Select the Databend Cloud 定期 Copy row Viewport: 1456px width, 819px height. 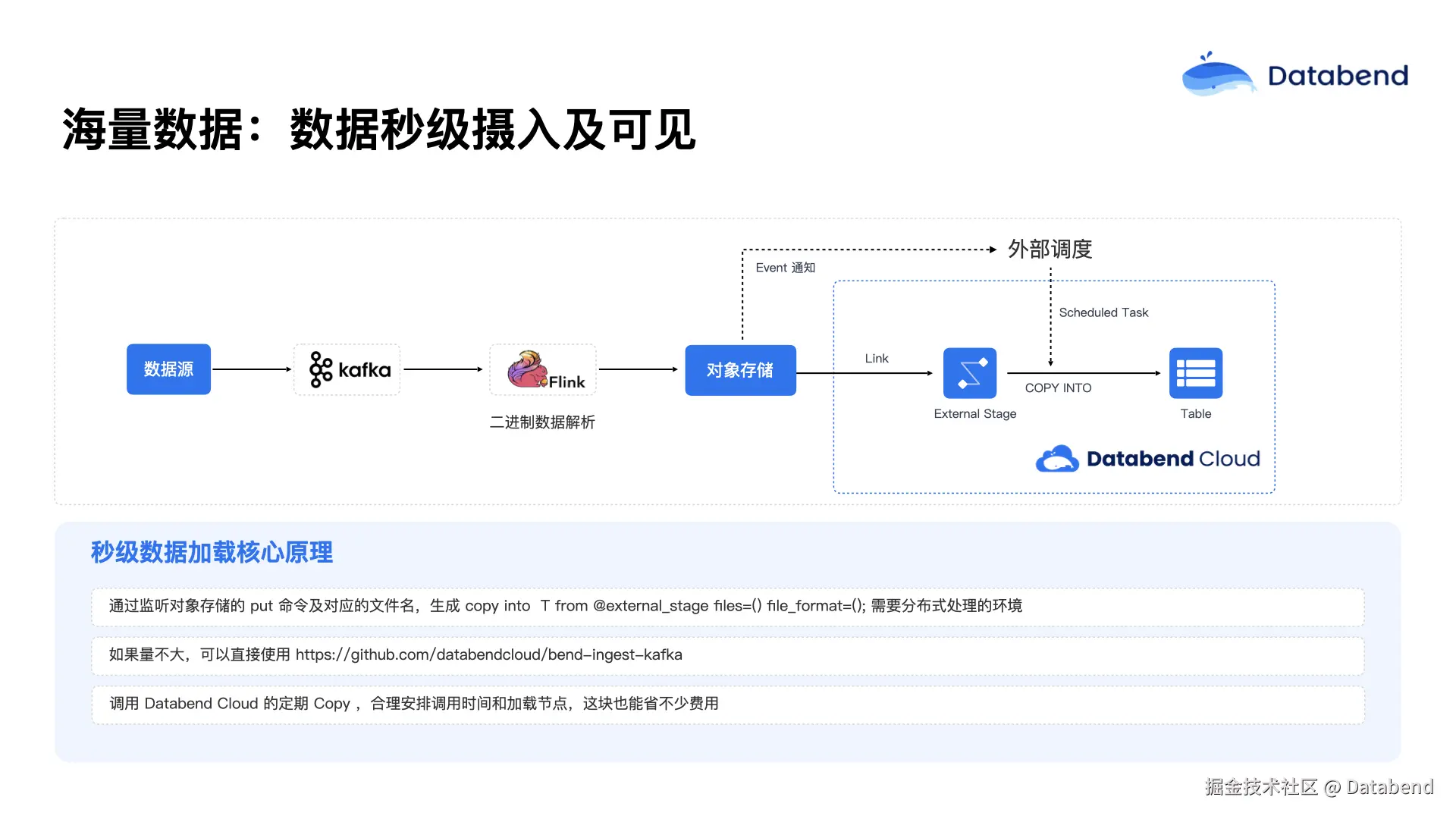coord(414,704)
